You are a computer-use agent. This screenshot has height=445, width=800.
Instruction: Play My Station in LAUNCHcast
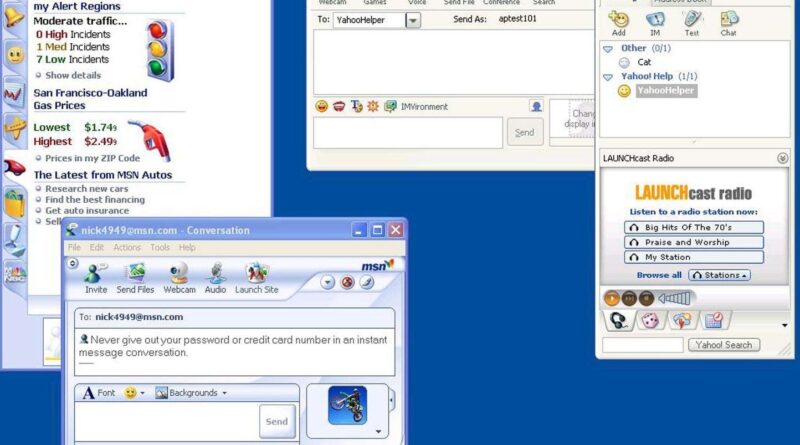(694, 257)
